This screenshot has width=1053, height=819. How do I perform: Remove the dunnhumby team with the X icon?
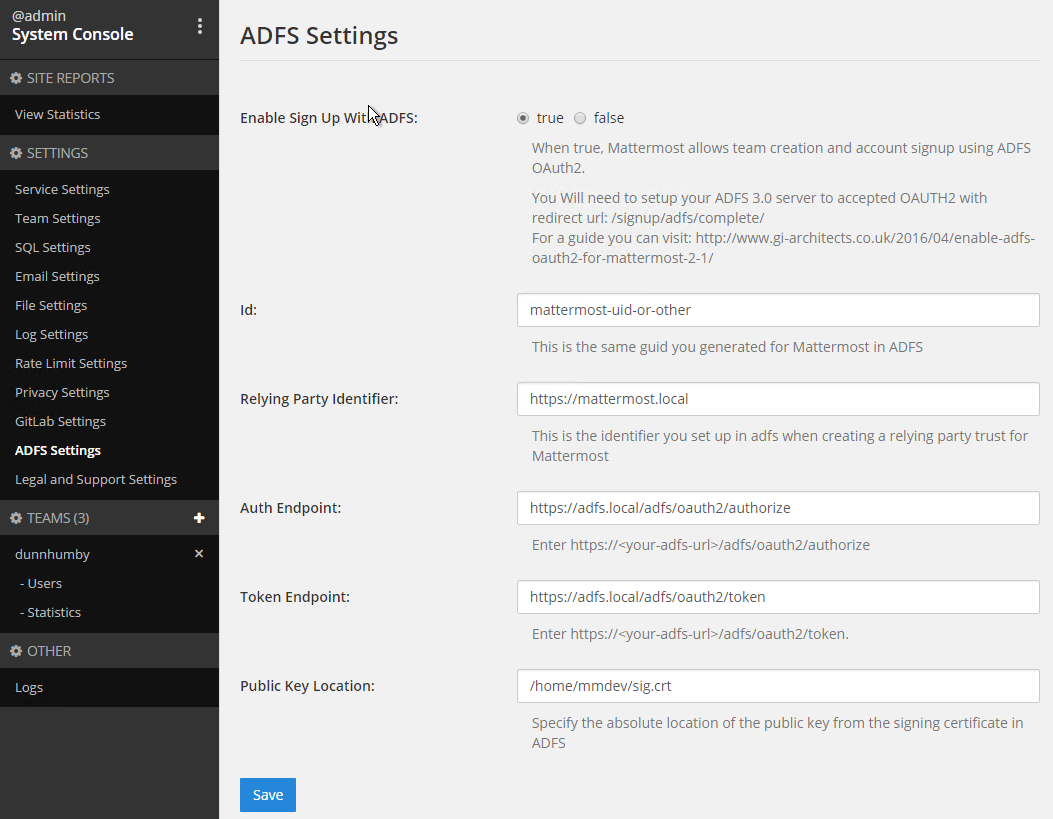coord(199,554)
